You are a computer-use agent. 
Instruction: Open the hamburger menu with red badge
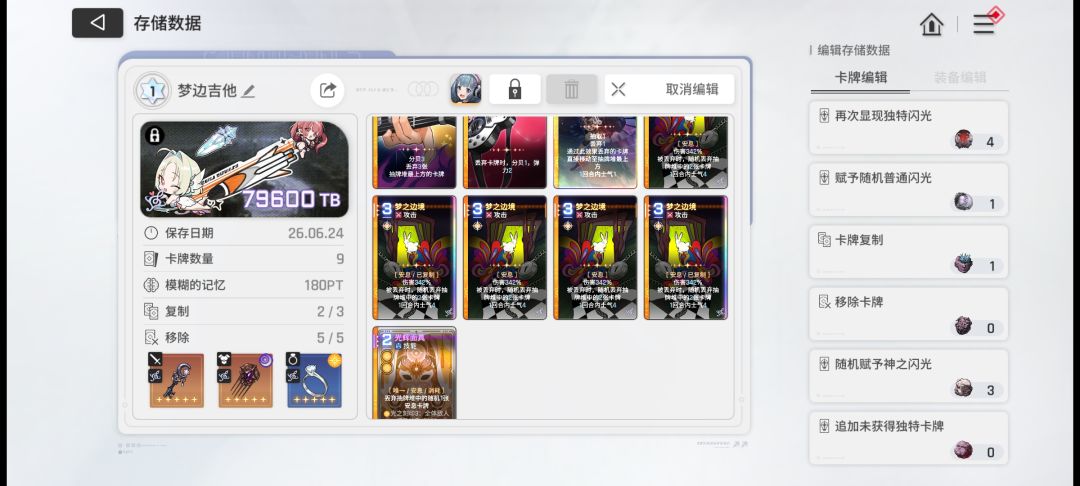(x=984, y=24)
